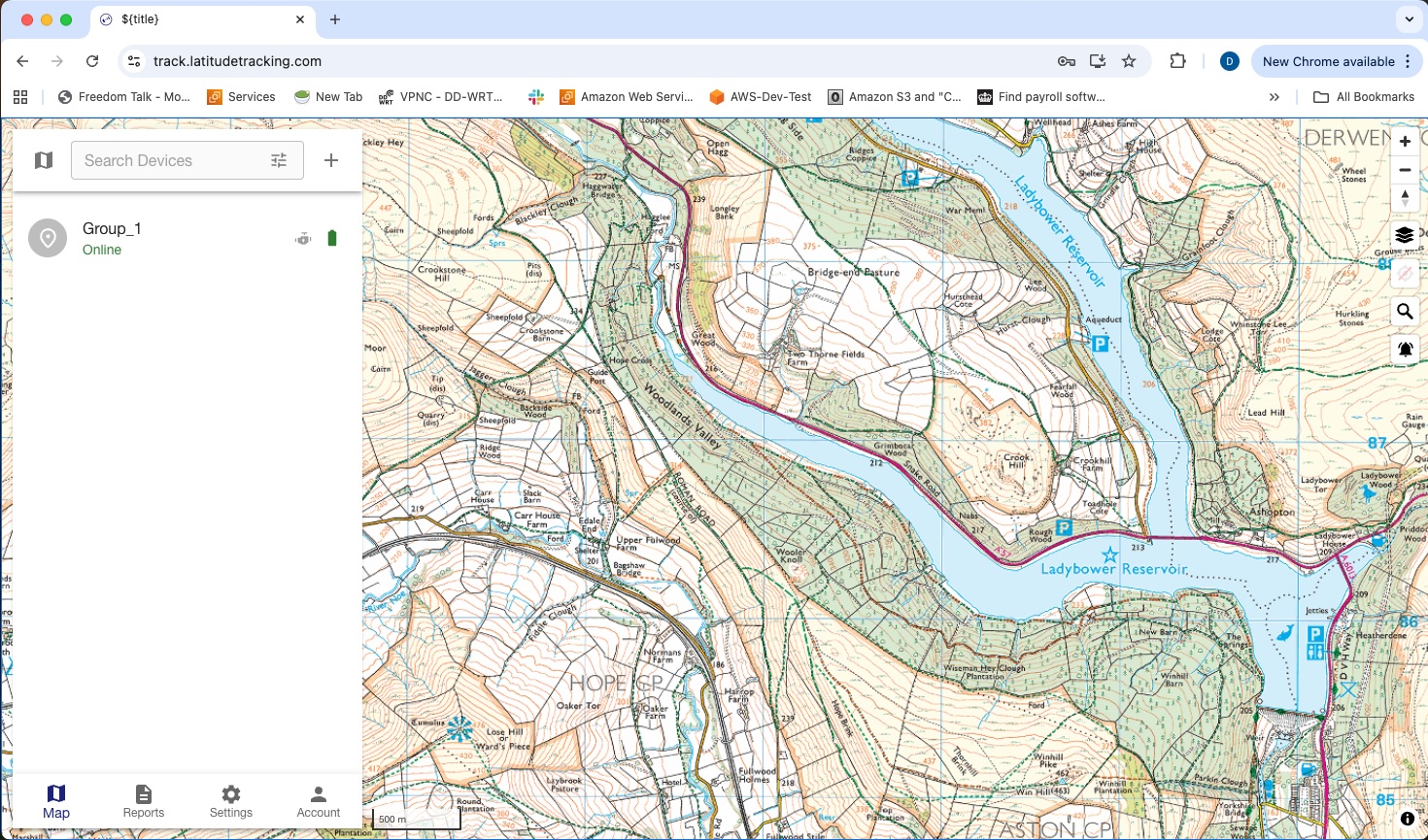Viewport: 1428px width, 840px height.
Task: Open the map layers switcher
Action: tap(1405, 235)
